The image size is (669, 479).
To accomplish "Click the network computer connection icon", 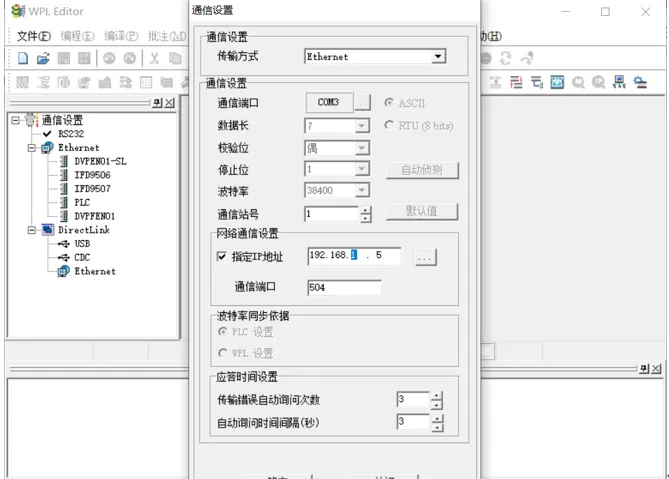I will (619, 82).
